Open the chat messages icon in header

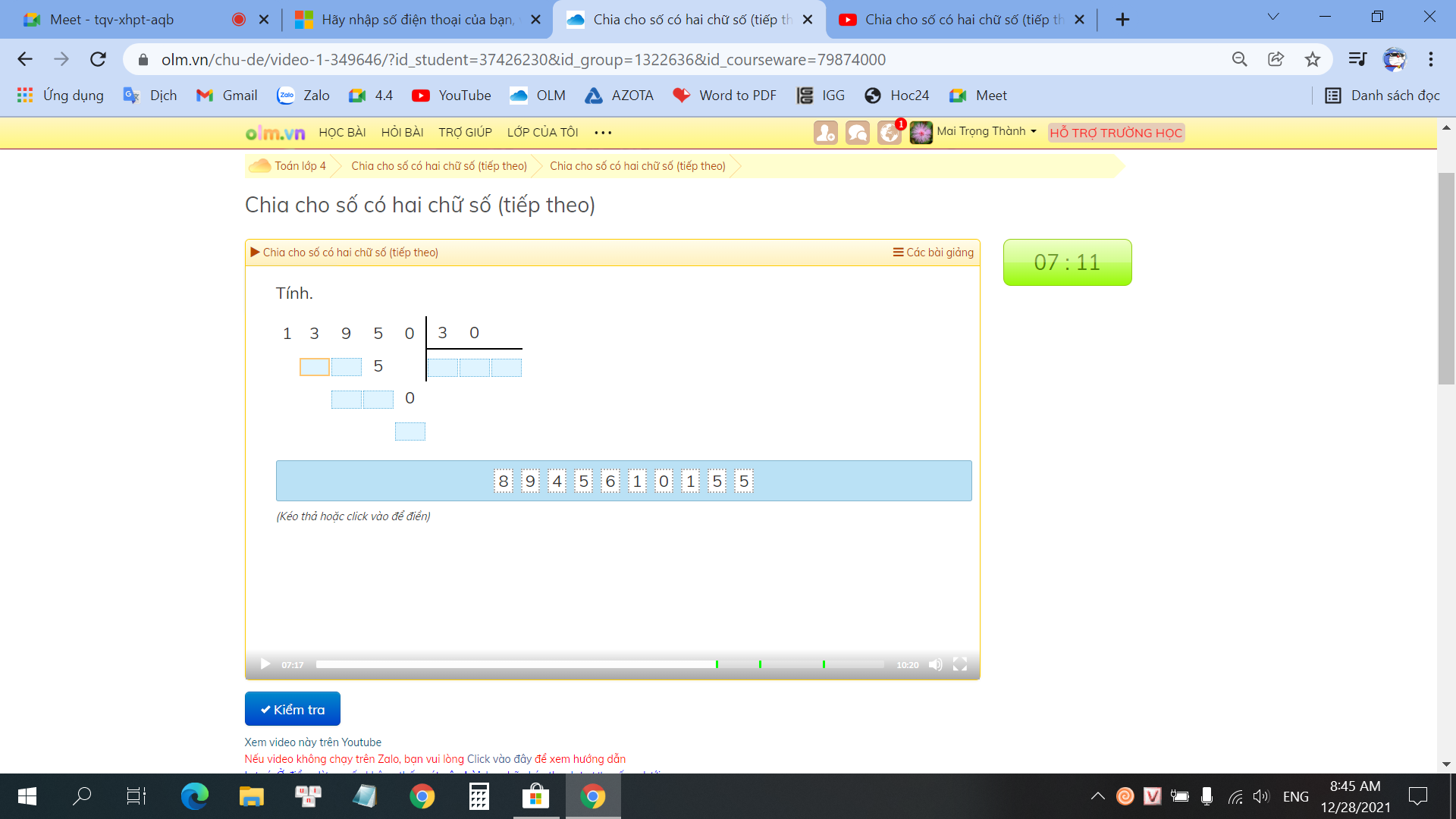(857, 133)
